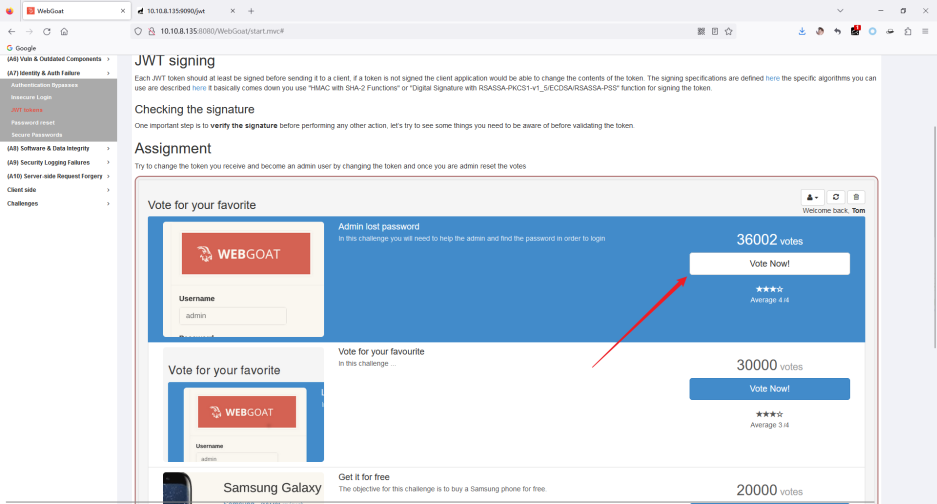937x504 pixels.
Task: Open the extension icon with red badge 1
Action: tap(855, 30)
